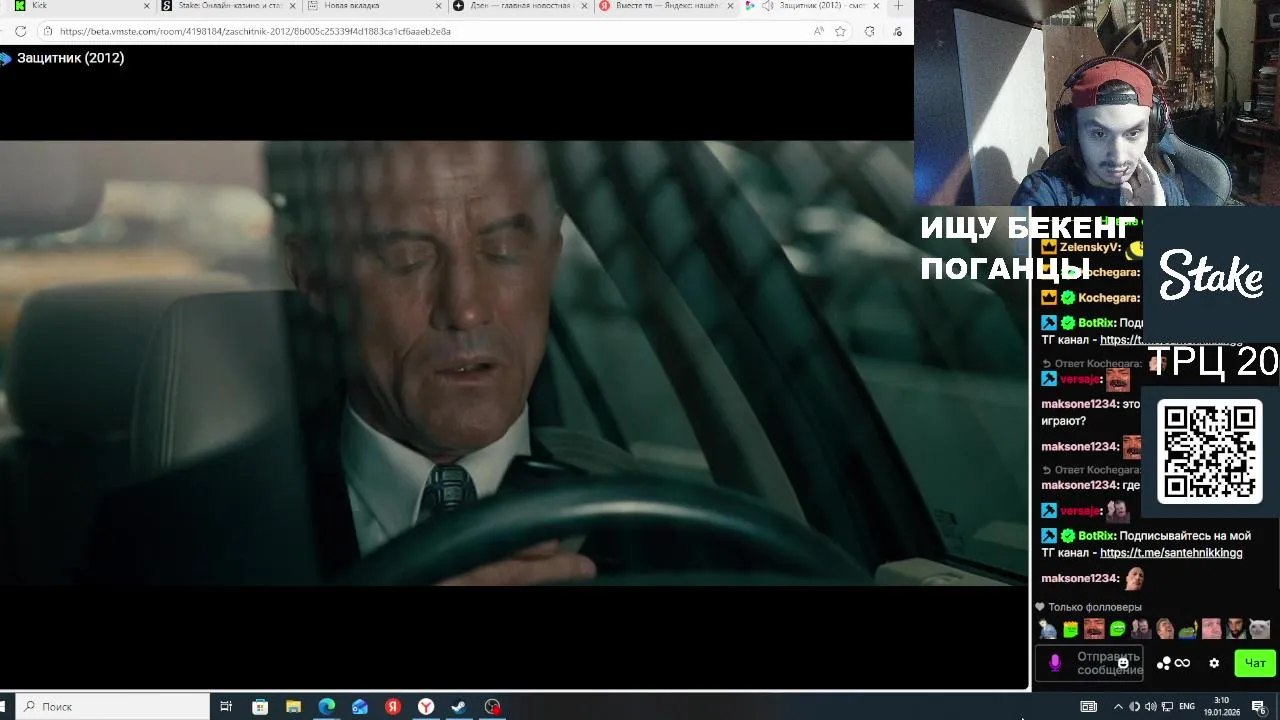Reload the page with the refresh icon

(20, 31)
